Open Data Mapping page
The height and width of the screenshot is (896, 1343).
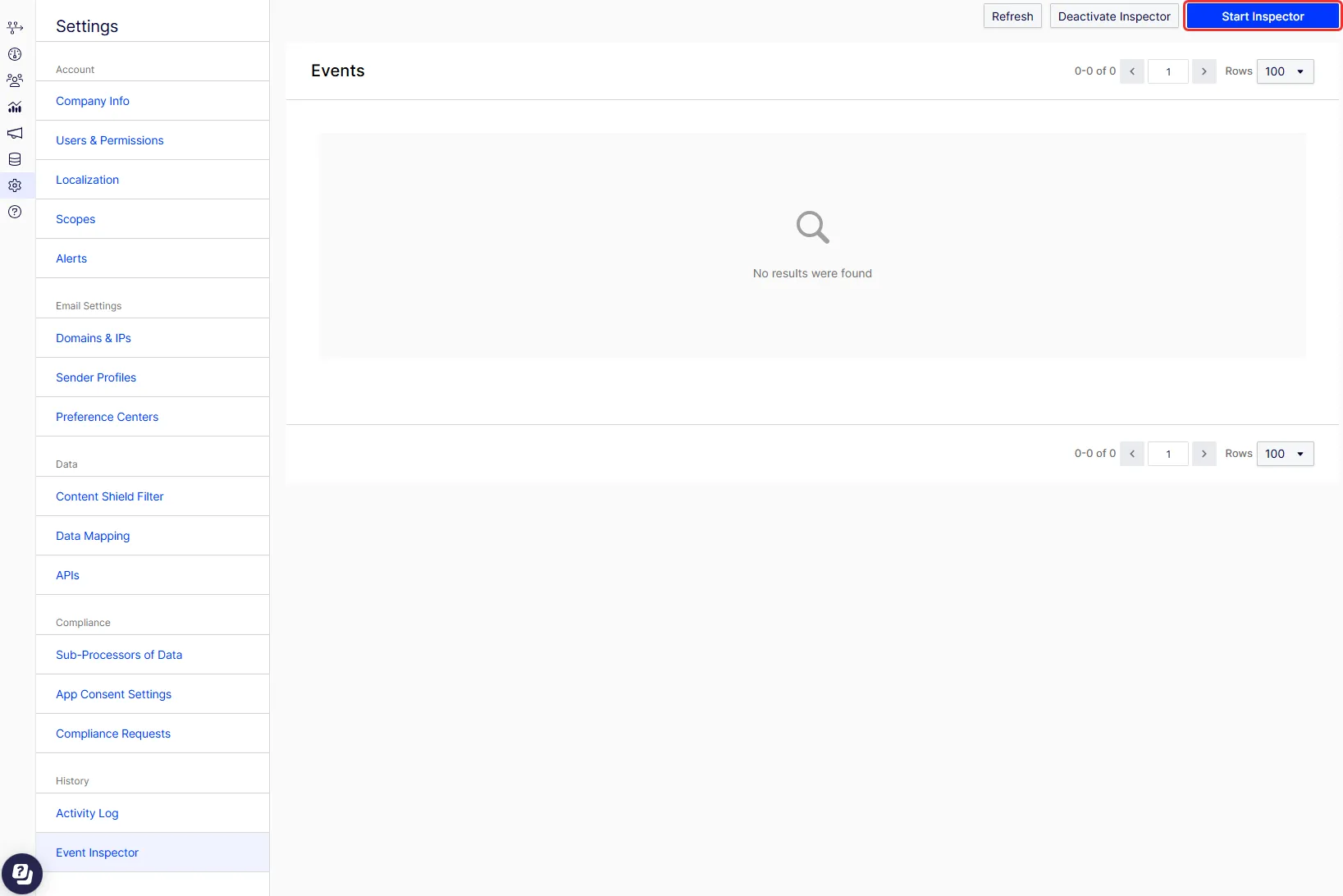pos(153,536)
